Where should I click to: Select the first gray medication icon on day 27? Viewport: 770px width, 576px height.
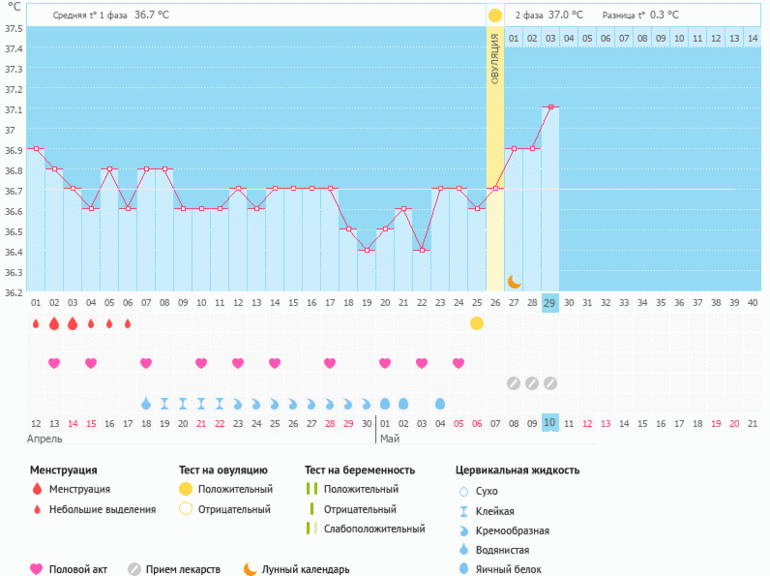click(x=514, y=383)
